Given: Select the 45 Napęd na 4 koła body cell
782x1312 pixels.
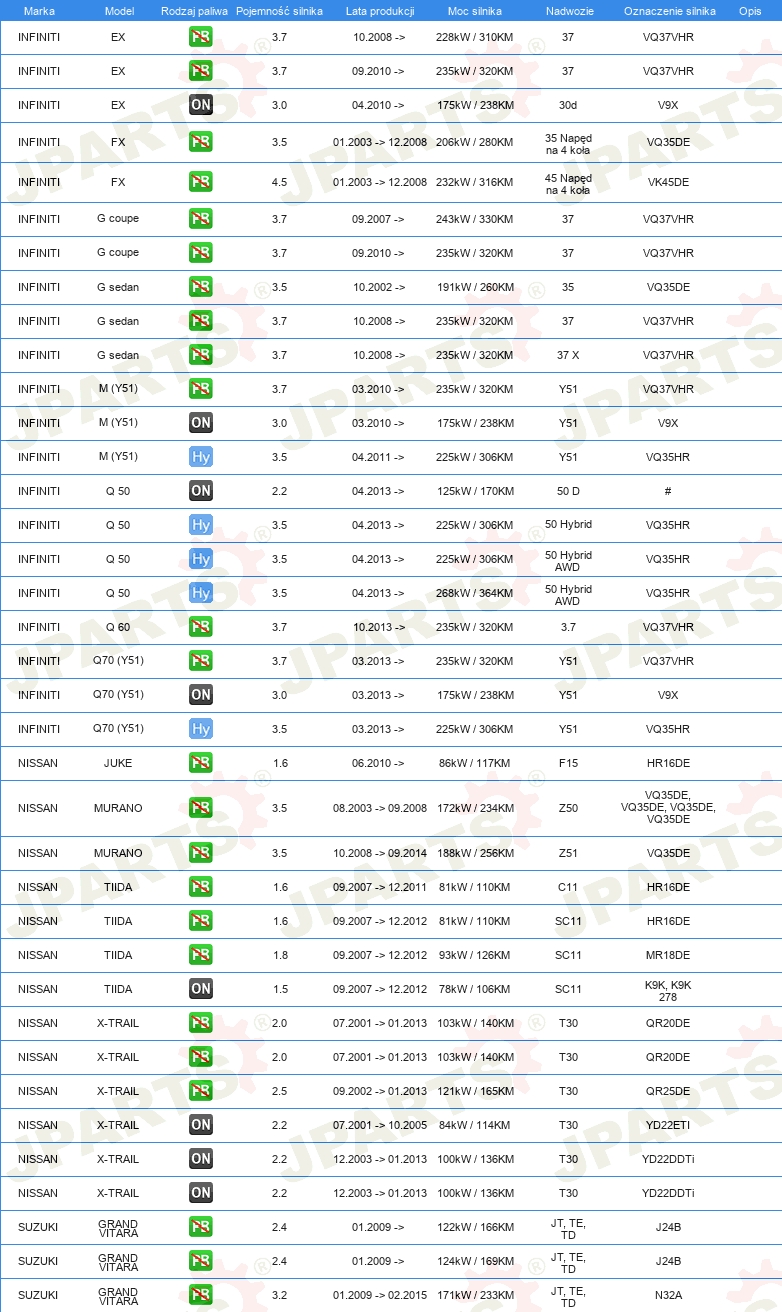Looking at the screenshot, I should (x=568, y=184).
